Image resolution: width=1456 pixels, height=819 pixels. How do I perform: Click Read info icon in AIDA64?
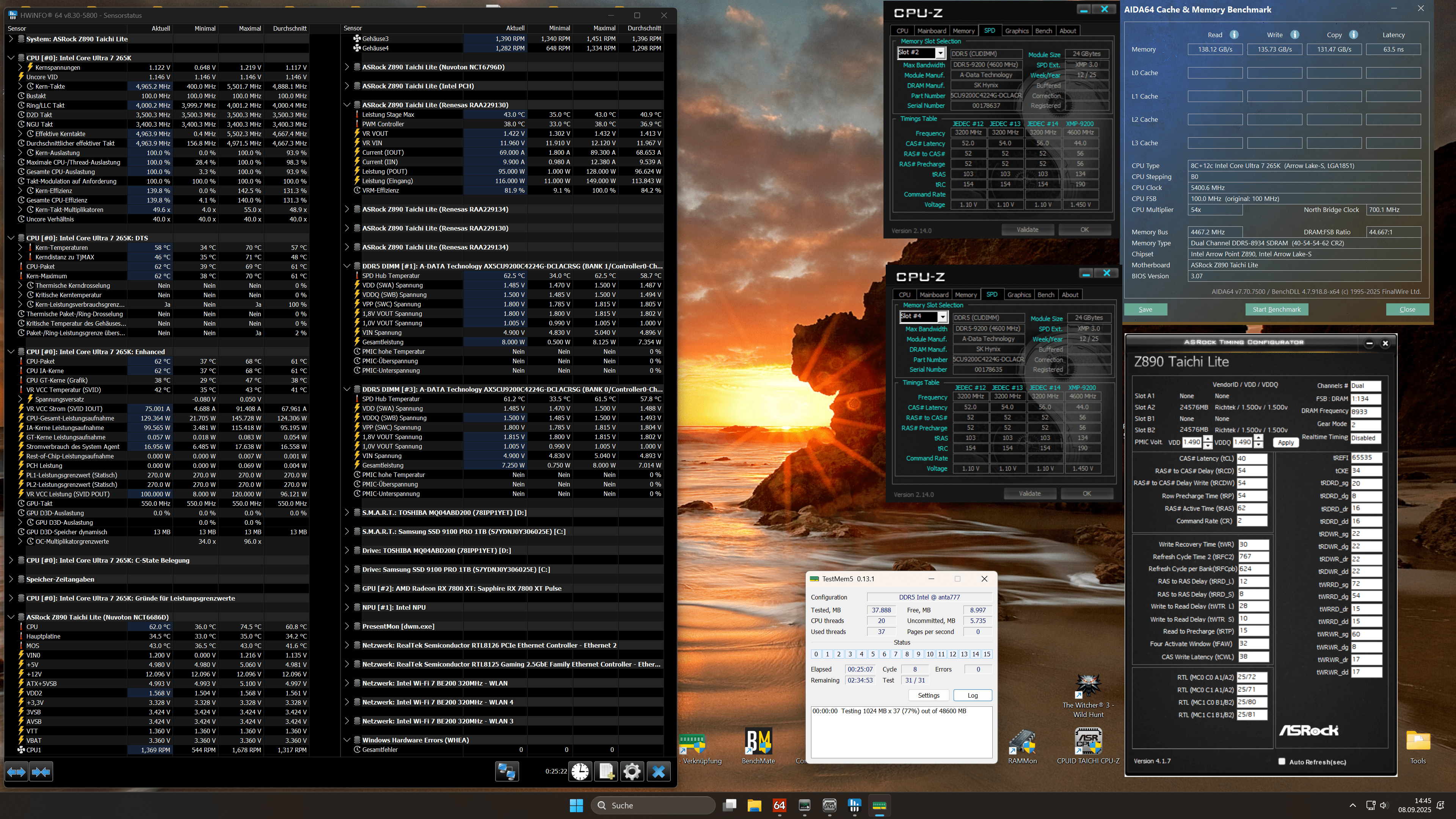1234,35
